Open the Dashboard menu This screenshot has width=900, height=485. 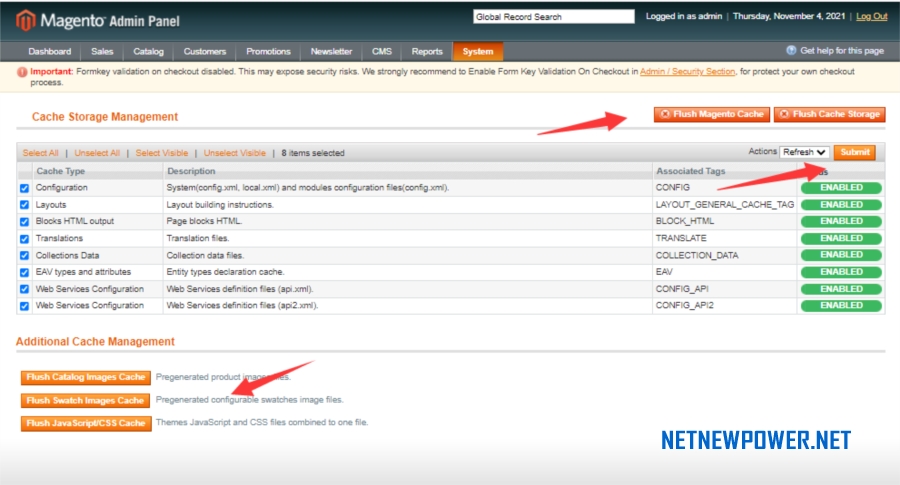(50, 51)
